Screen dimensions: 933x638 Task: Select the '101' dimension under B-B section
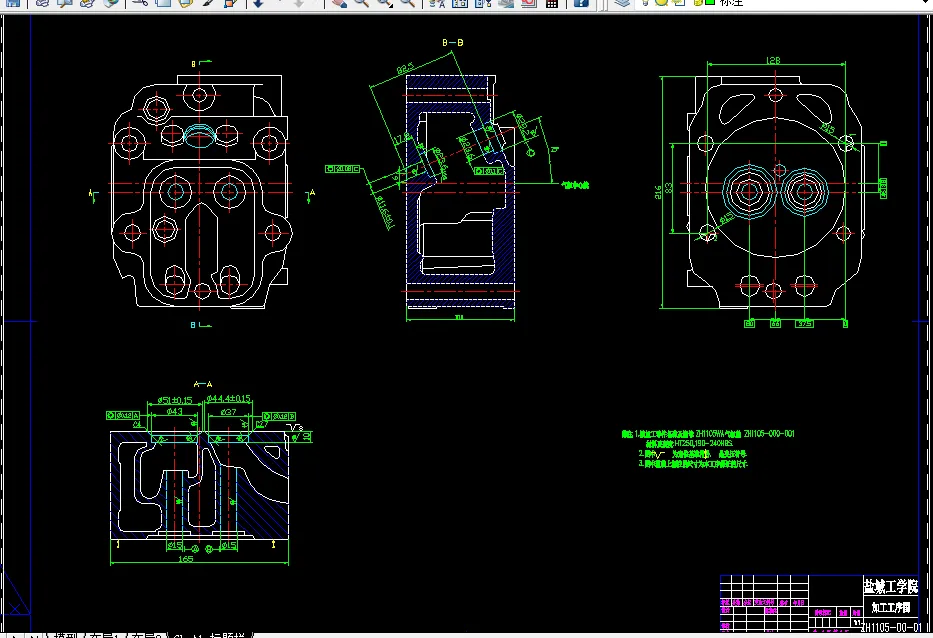[459, 317]
